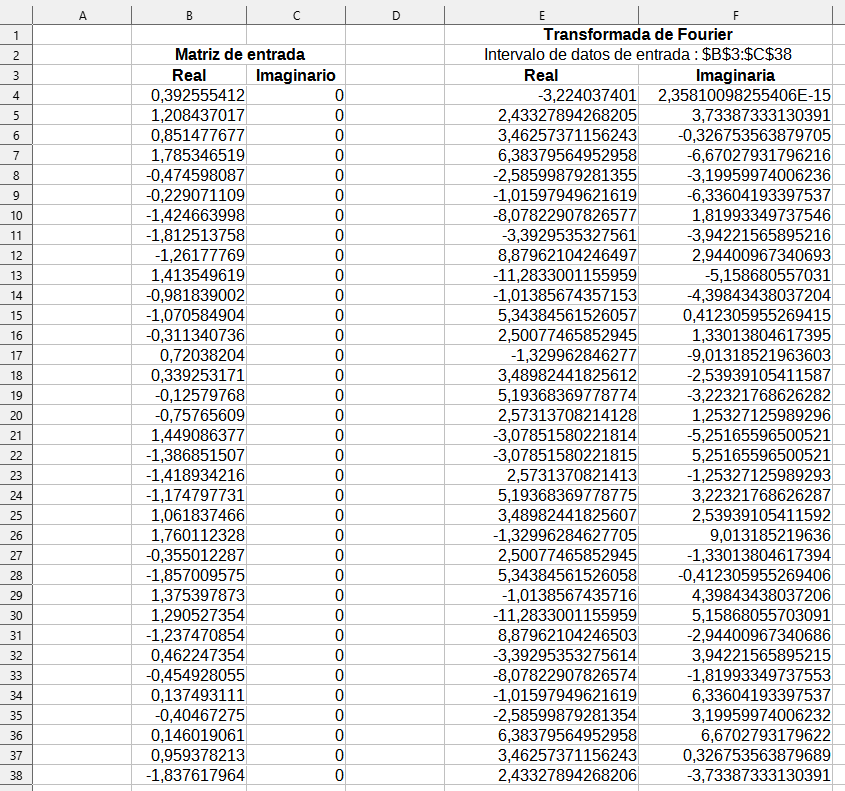Select cell B38 containing -1,837617964
The height and width of the screenshot is (791, 845).
pos(189,775)
